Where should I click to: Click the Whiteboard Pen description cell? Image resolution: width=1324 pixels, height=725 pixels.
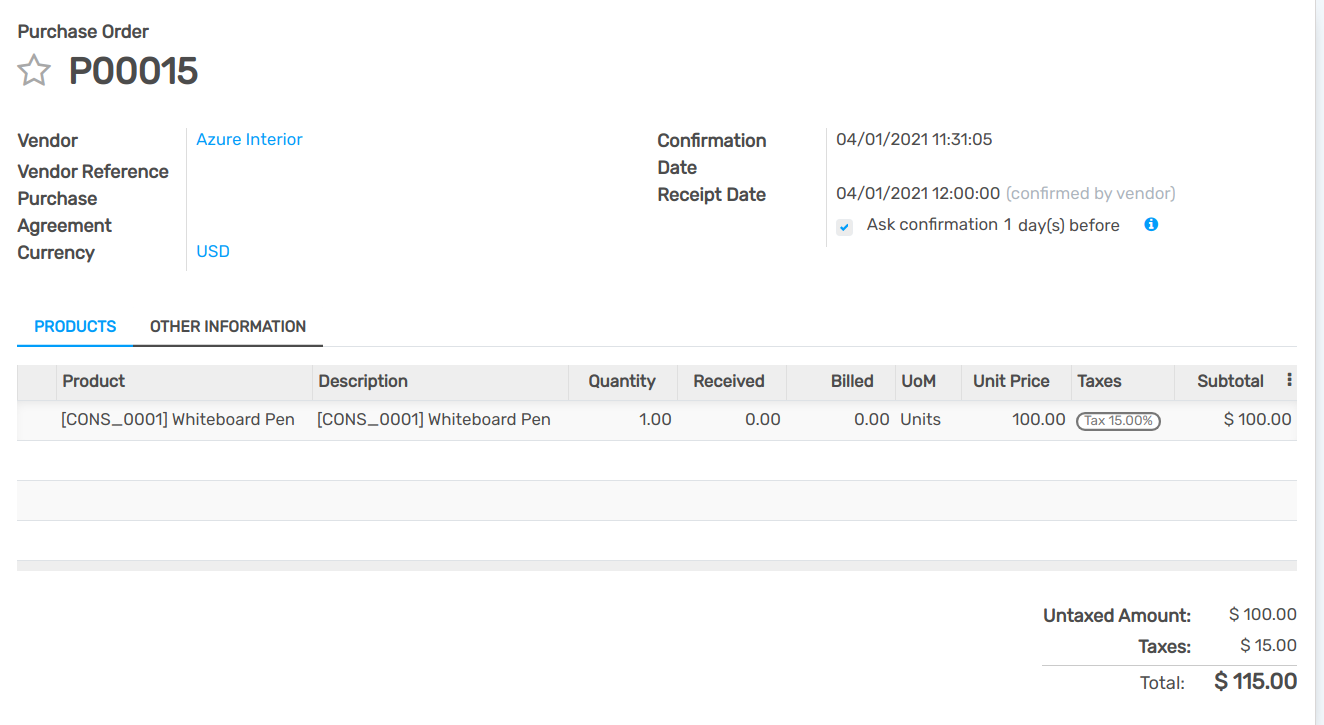[x=434, y=420]
